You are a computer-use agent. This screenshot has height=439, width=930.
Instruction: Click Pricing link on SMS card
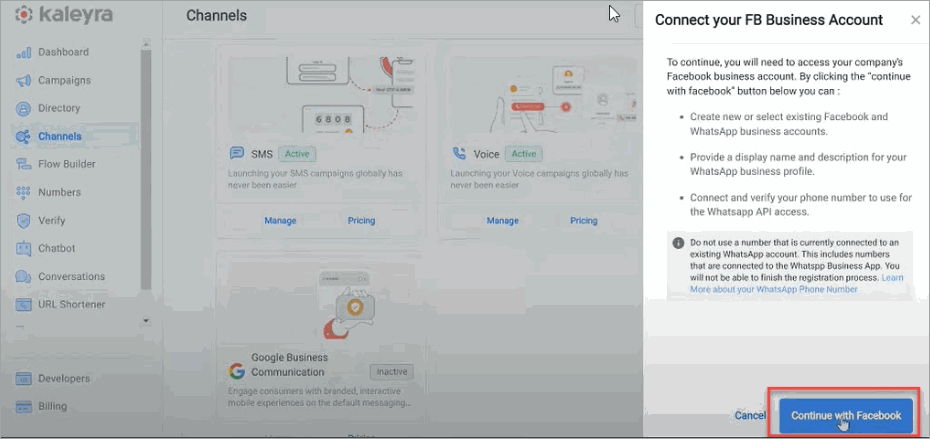pyautogui.click(x=361, y=221)
